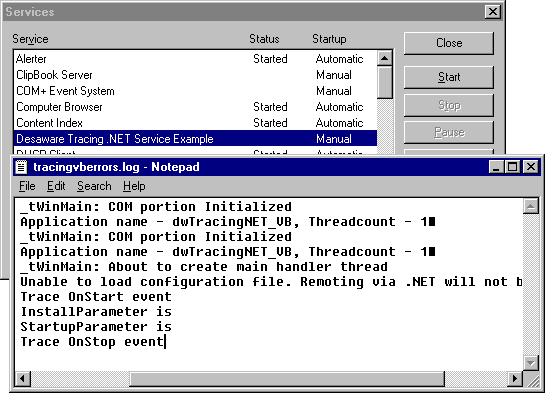Open the Help menu in Notepad
Viewport: 545px width, 393px height.
coord(134,186)
